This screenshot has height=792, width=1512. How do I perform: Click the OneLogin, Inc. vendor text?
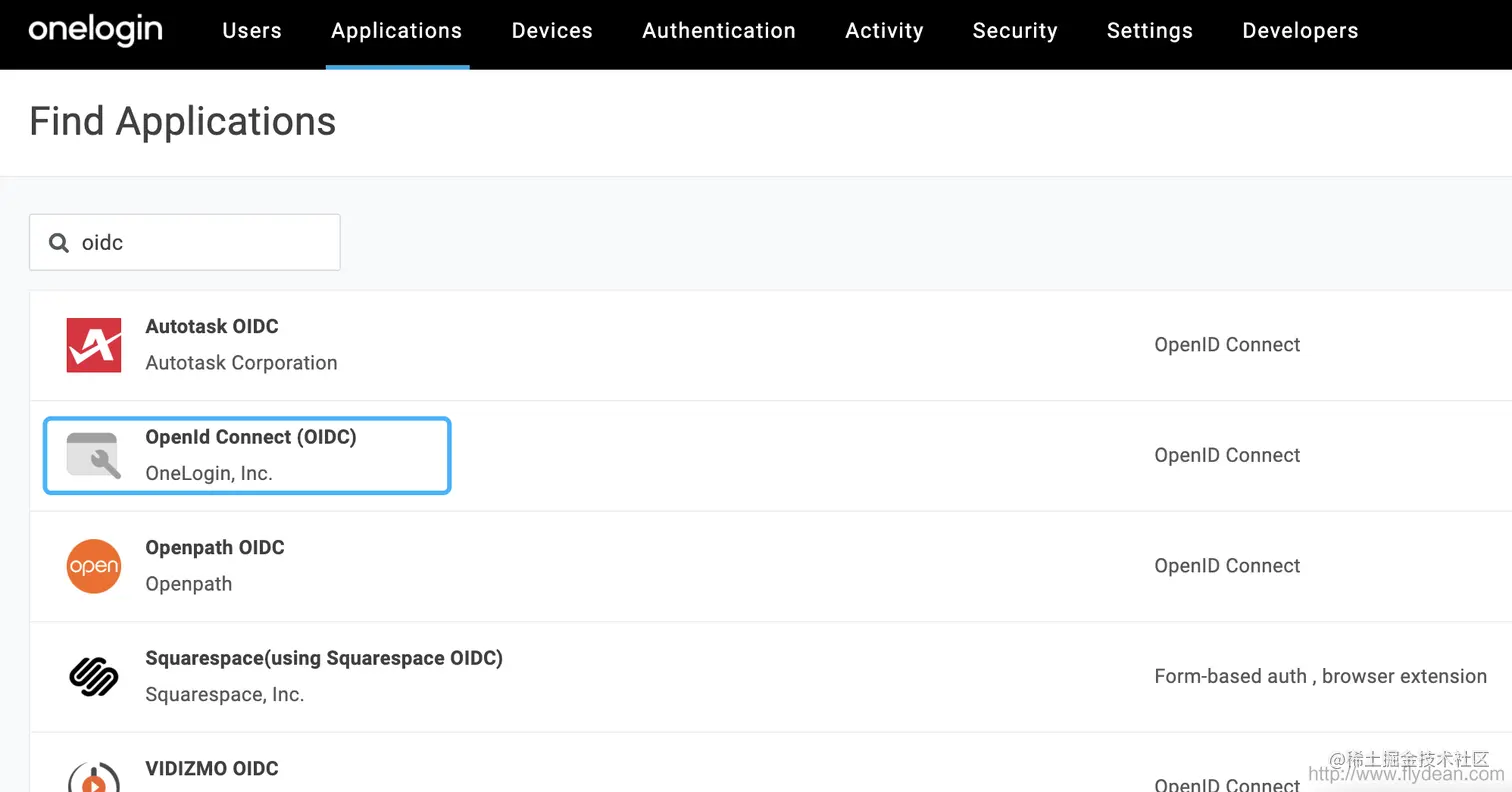click(x=209, y=474)
